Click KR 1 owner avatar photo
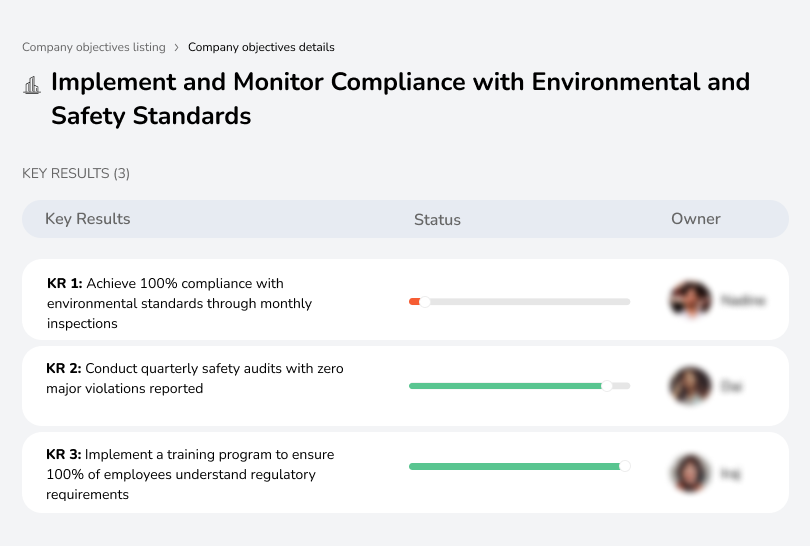 click(x=691, y=299)
